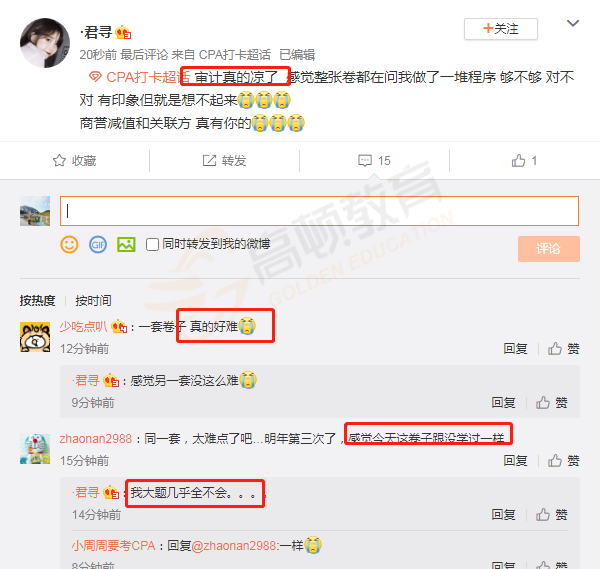Expand the post options chevron

click(x=572, y=23)
